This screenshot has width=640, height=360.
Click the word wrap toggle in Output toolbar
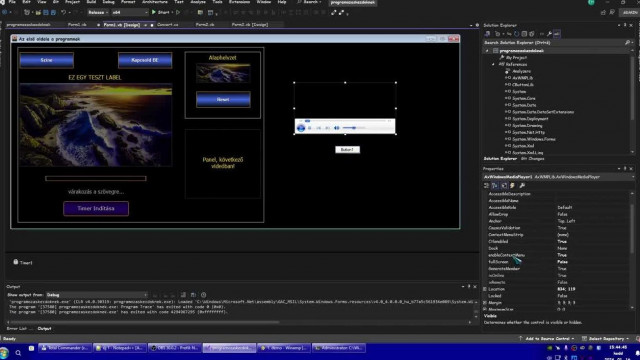point(193,295)
